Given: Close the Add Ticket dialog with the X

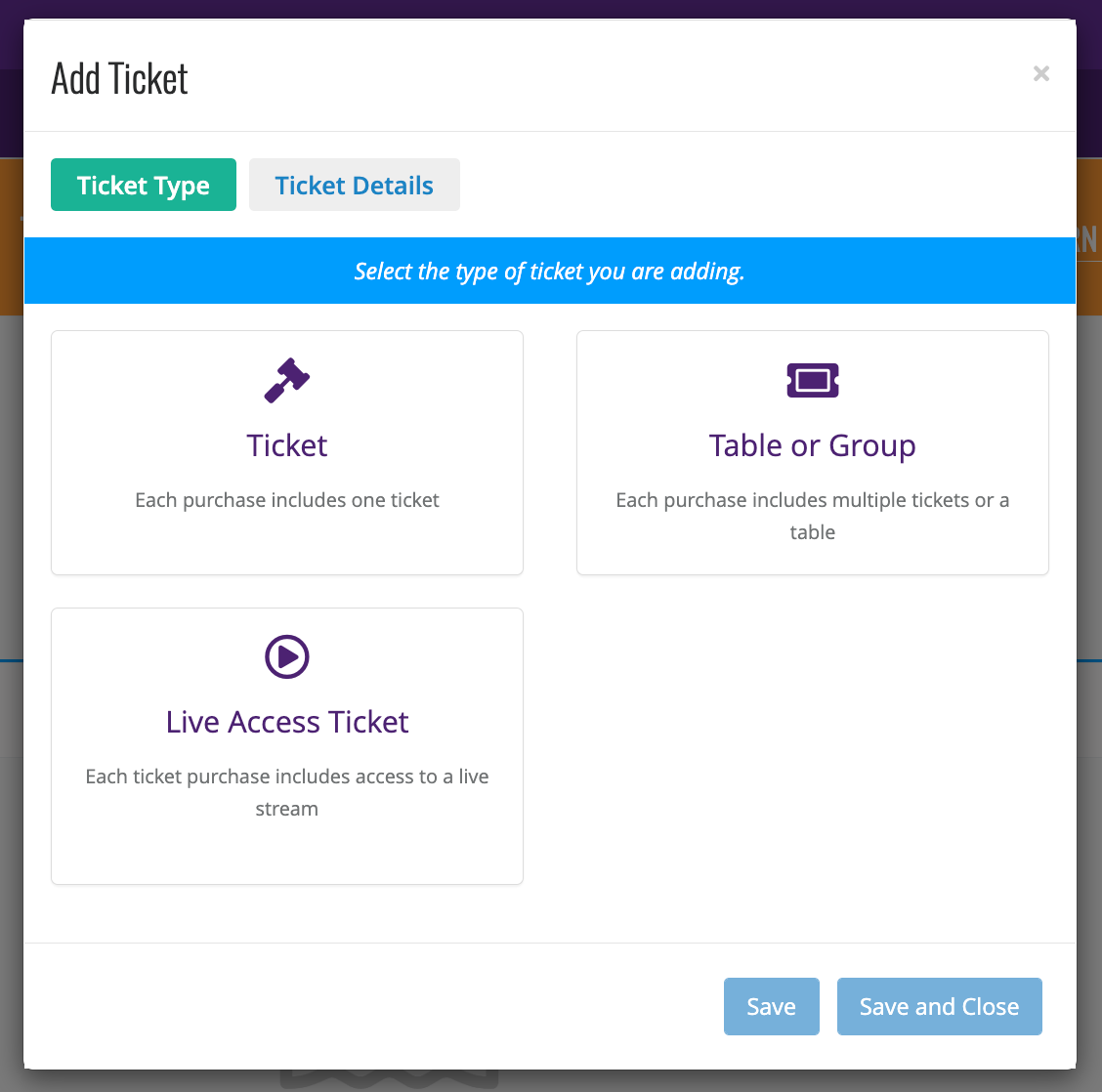Looking at the screenshot, I should (x=1040, y=73).
